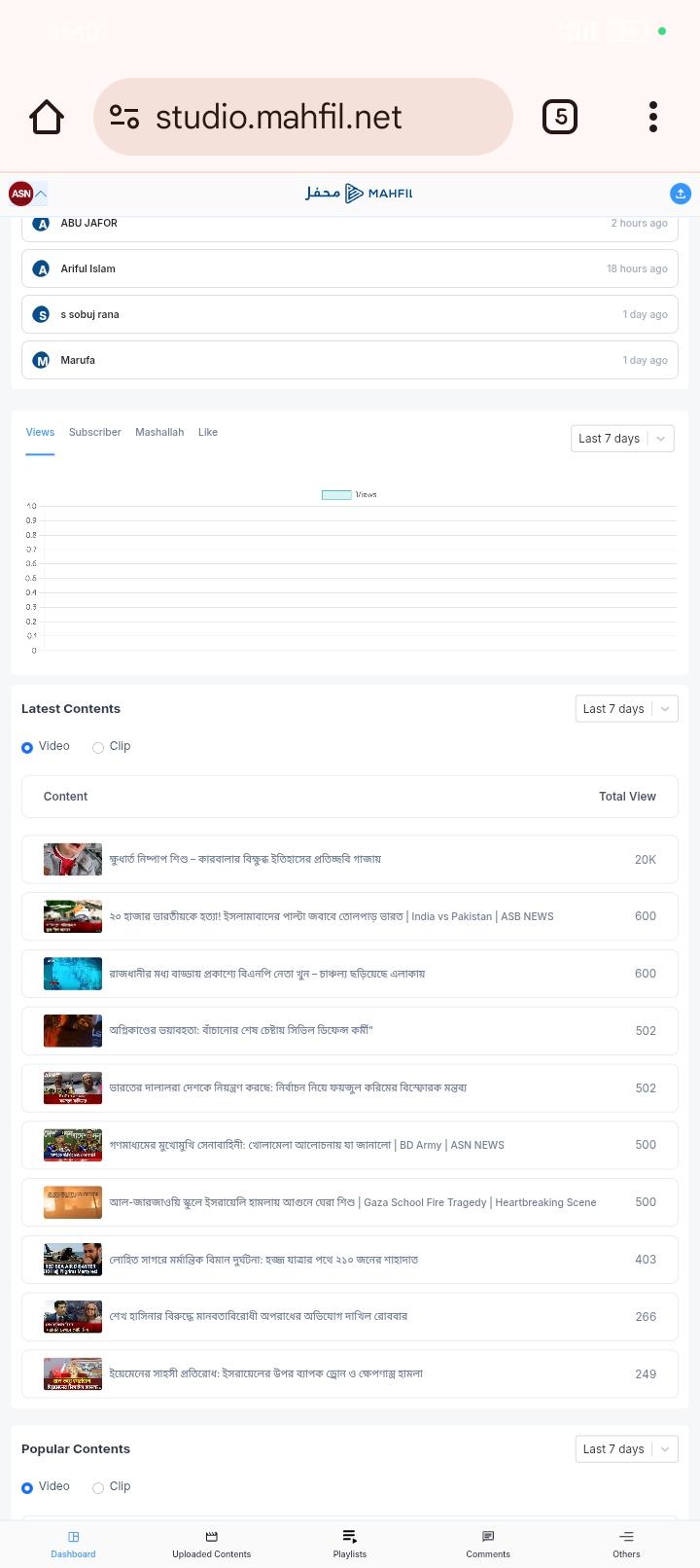Viewport: 700px width, 1568px height.
Task: Go to Playlists in bottom navigation
Action: click(x=350, y=1544)
